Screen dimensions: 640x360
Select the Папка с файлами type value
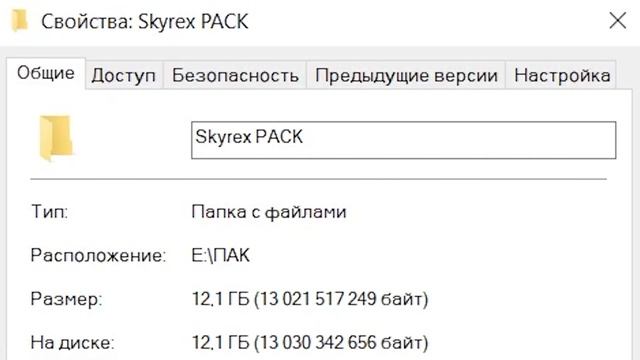pos(269,212)
